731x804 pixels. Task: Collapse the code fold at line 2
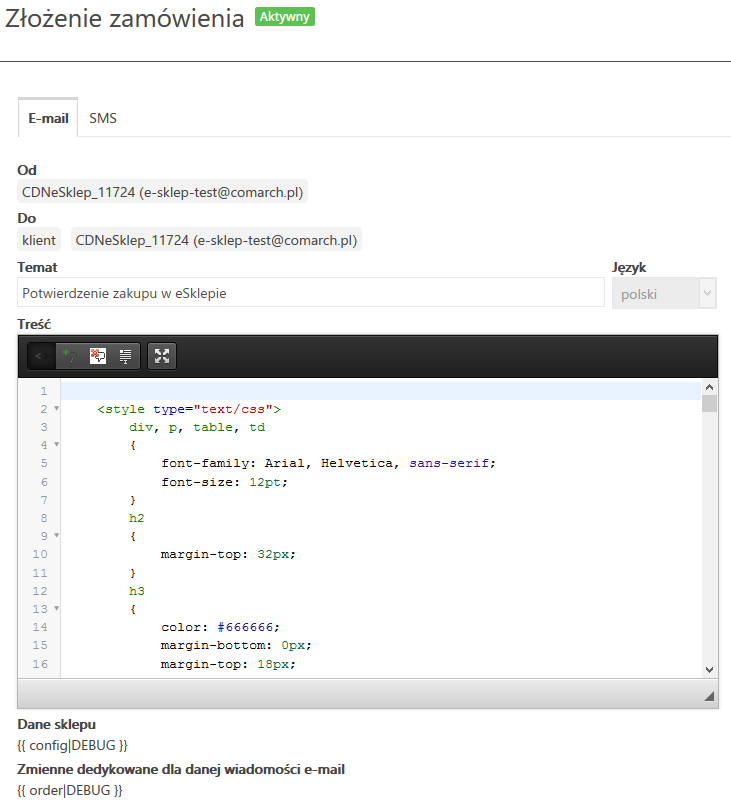pos(57,409)
